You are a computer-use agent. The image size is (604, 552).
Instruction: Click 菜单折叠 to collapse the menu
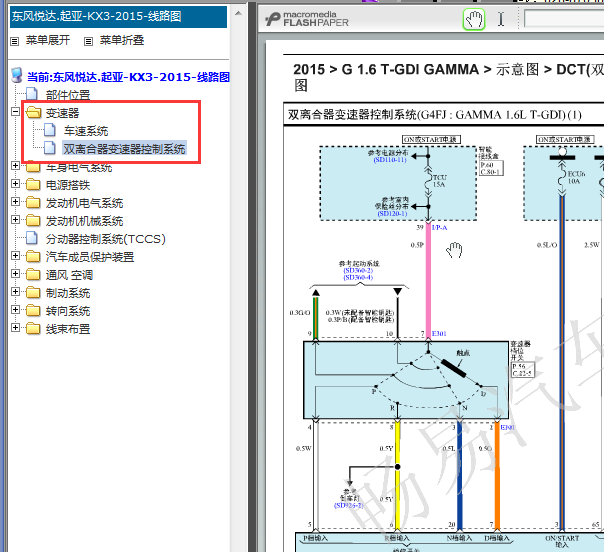(x=122, y=40)
